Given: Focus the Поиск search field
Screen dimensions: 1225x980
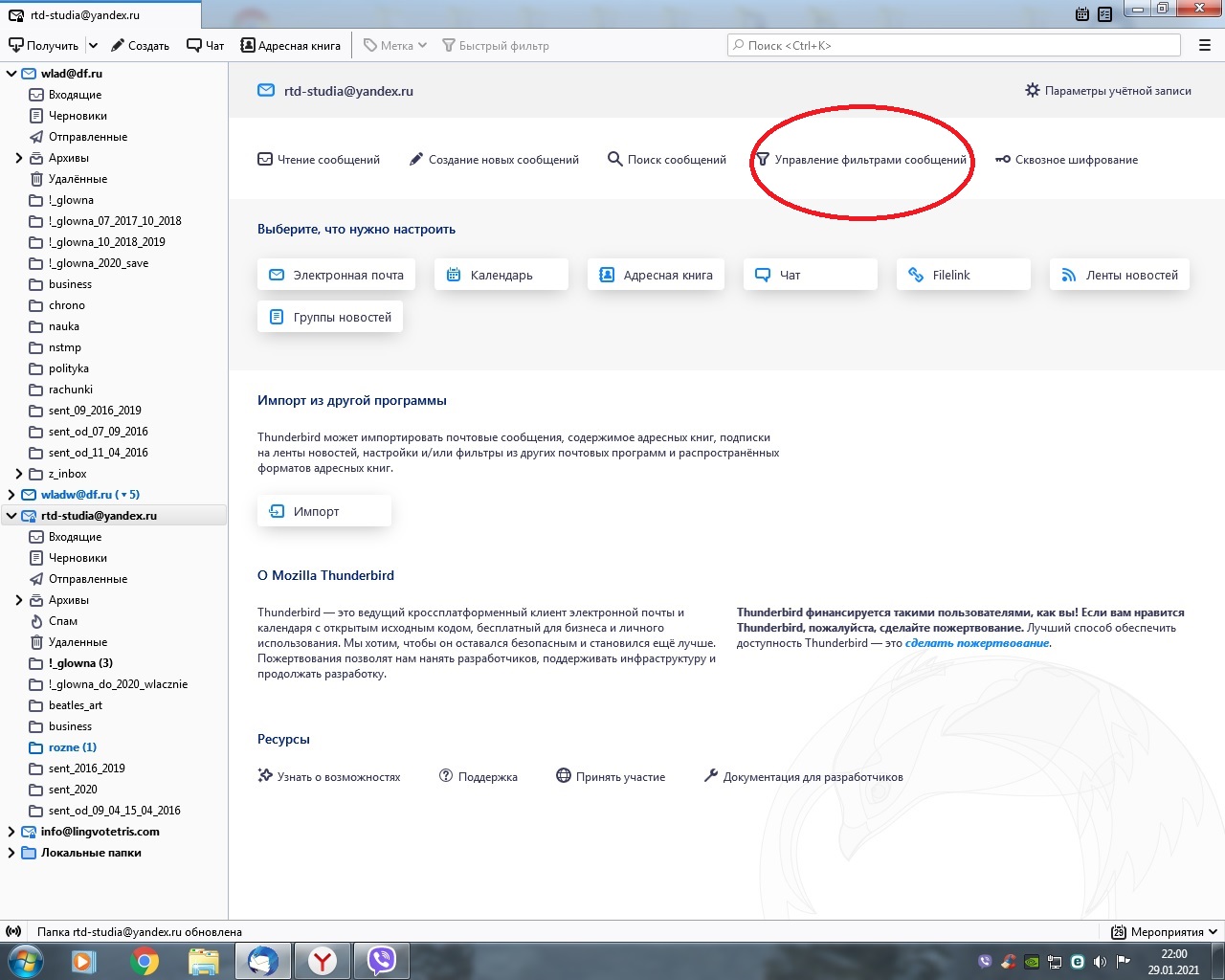Looking at the screenshot, I should click(x=954, y=45).
